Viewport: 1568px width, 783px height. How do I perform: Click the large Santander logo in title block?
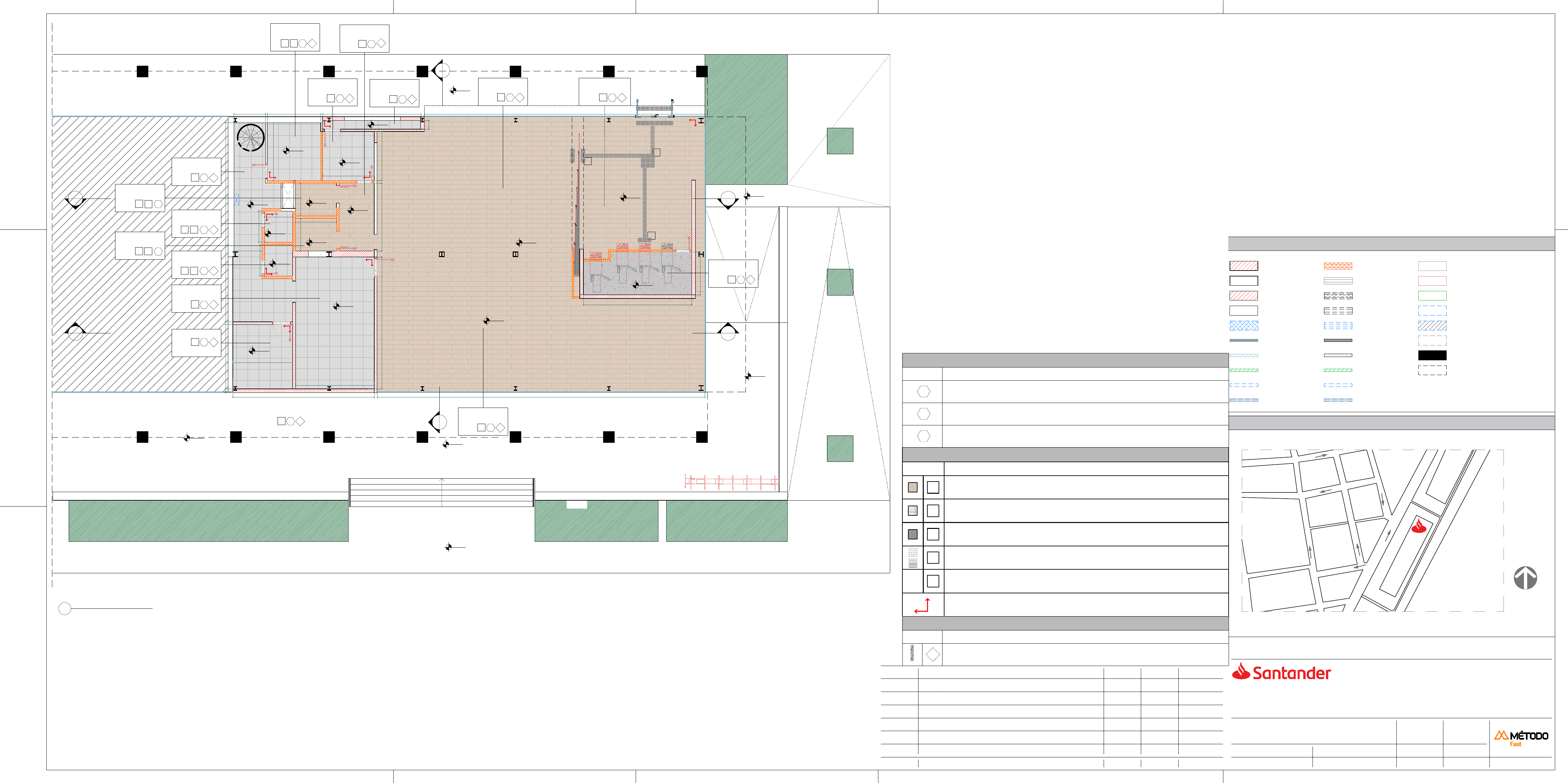tap(1281, 672)
